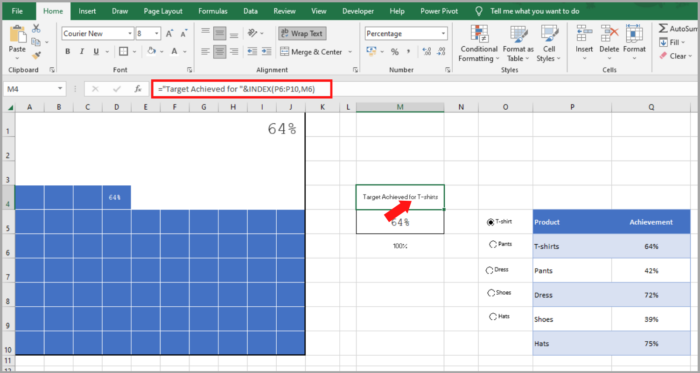Toggle Wrap Text button
700x373 pixels.
tap(302, 33)
